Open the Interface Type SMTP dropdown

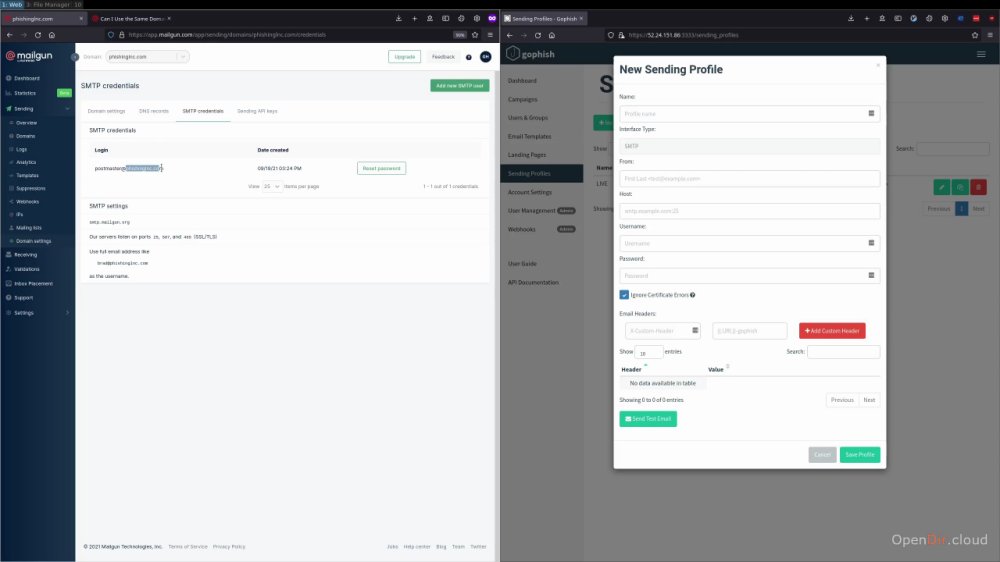[749, 146]
